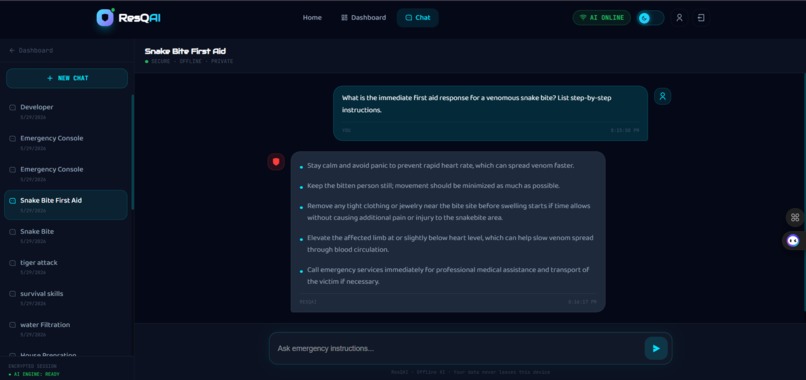Click the Chat tab bubble icon

(409, 17)
